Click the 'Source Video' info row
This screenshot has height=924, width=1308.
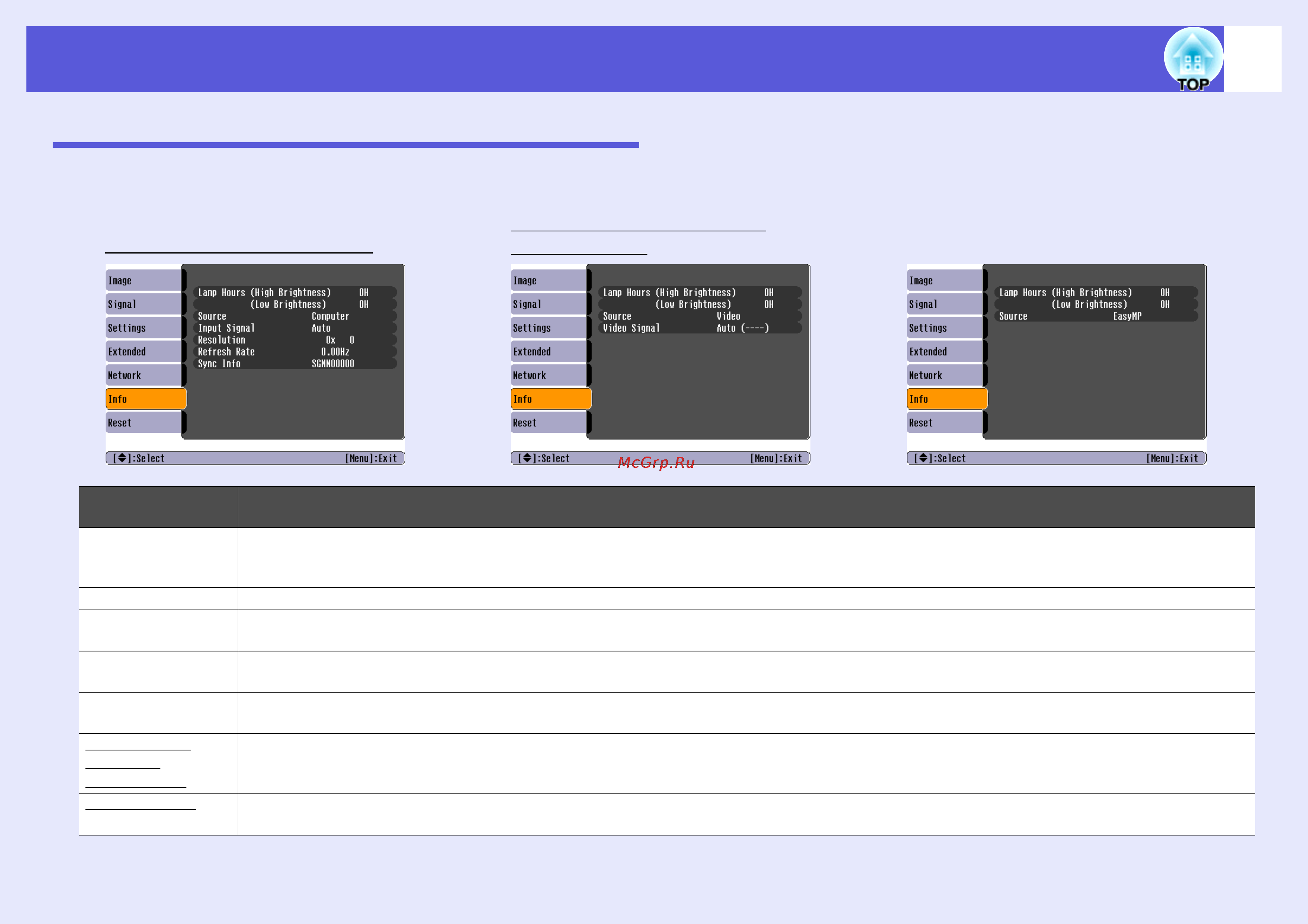[x=700, y=316]
